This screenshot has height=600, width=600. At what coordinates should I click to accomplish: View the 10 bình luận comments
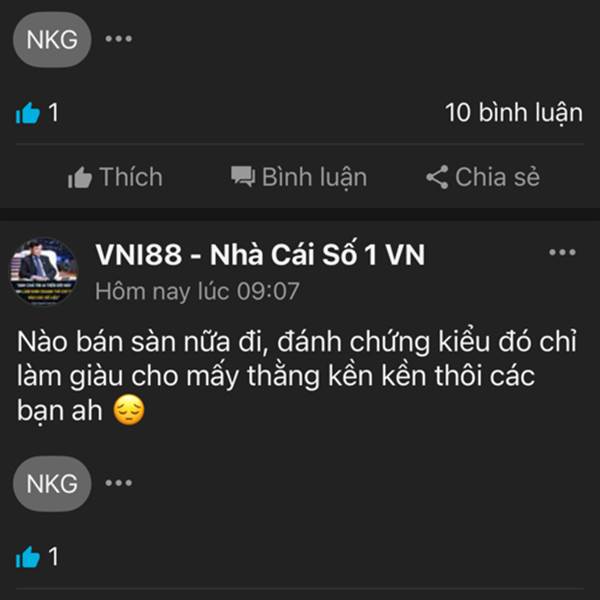(514, 113)
